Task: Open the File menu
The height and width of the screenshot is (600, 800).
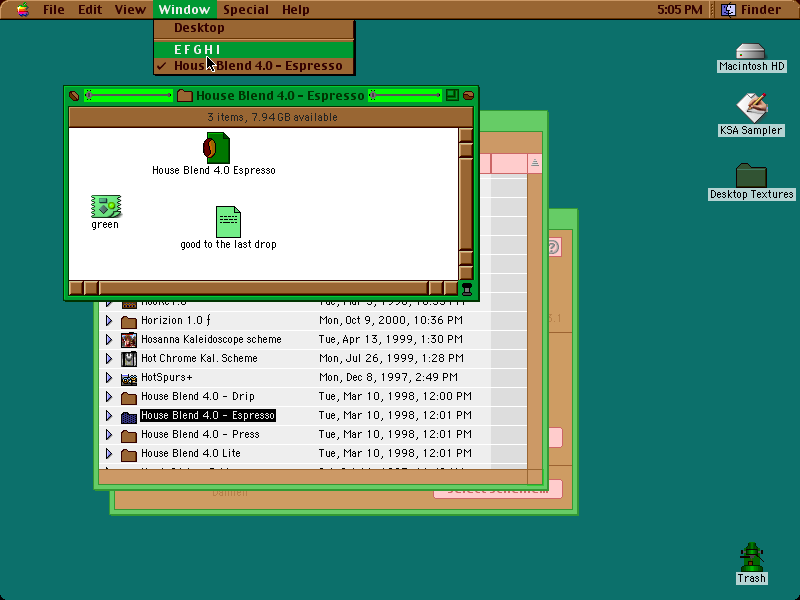Action: point(54,10)
